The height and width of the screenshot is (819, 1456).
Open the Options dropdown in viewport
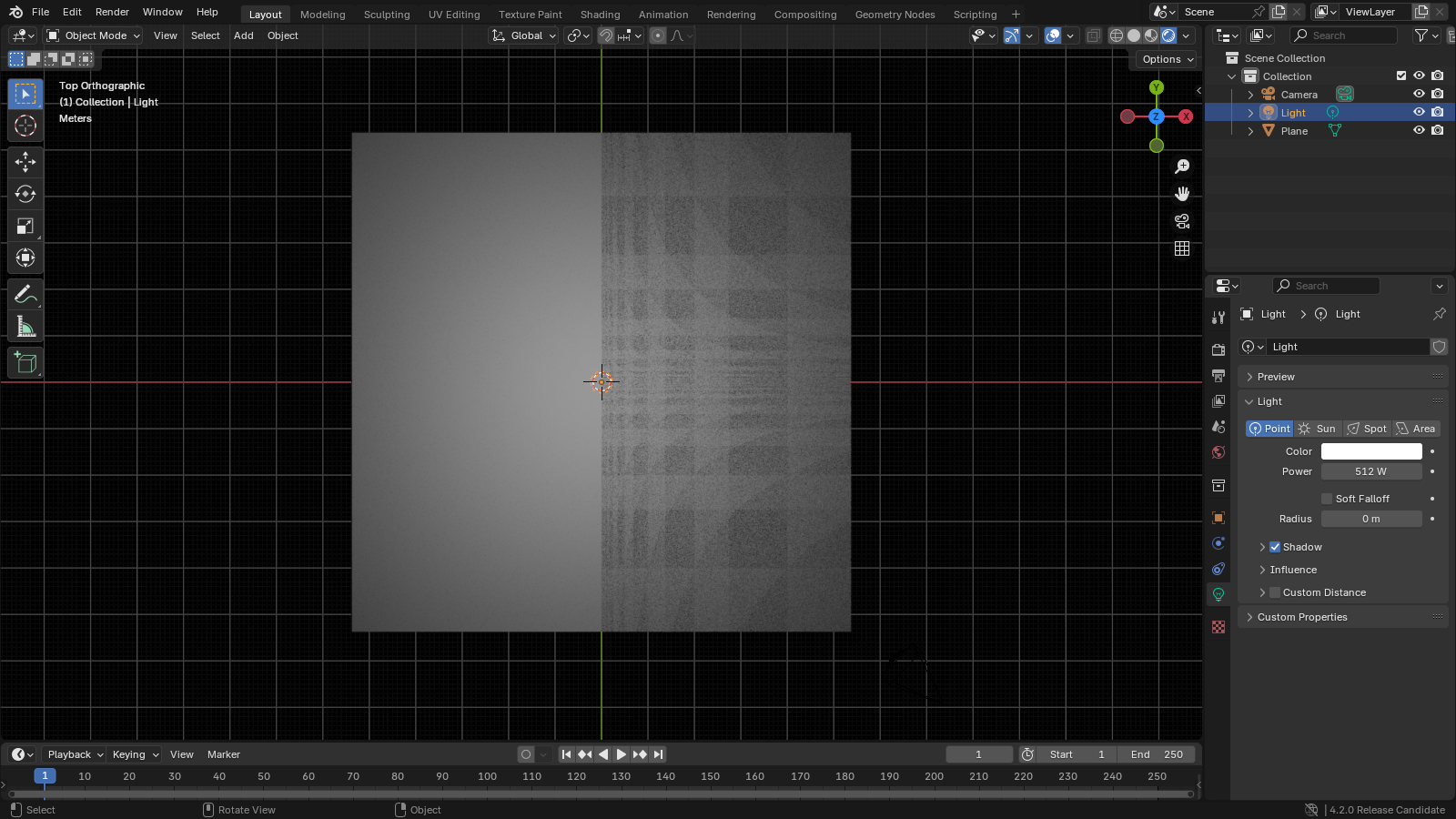(1168, 59)
